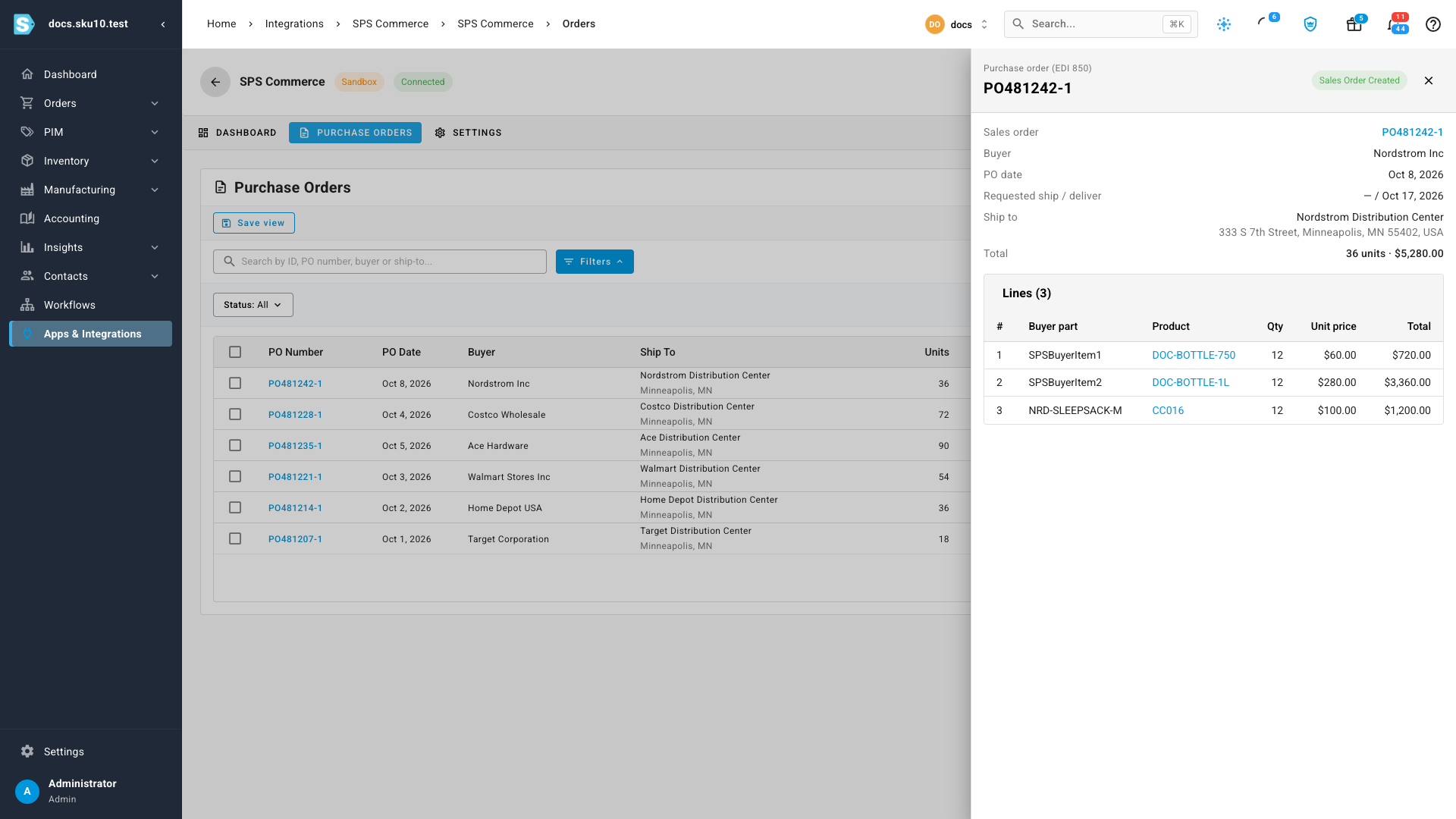This screenshot has width=1456, height=819.
Task: Open Dashboard in the sidebar
Action: [91, 74]
